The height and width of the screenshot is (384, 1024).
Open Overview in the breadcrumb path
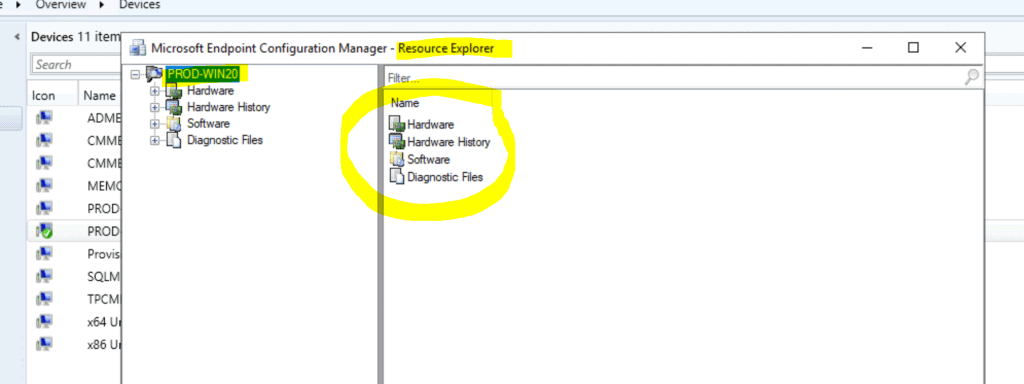pos(61,5)
